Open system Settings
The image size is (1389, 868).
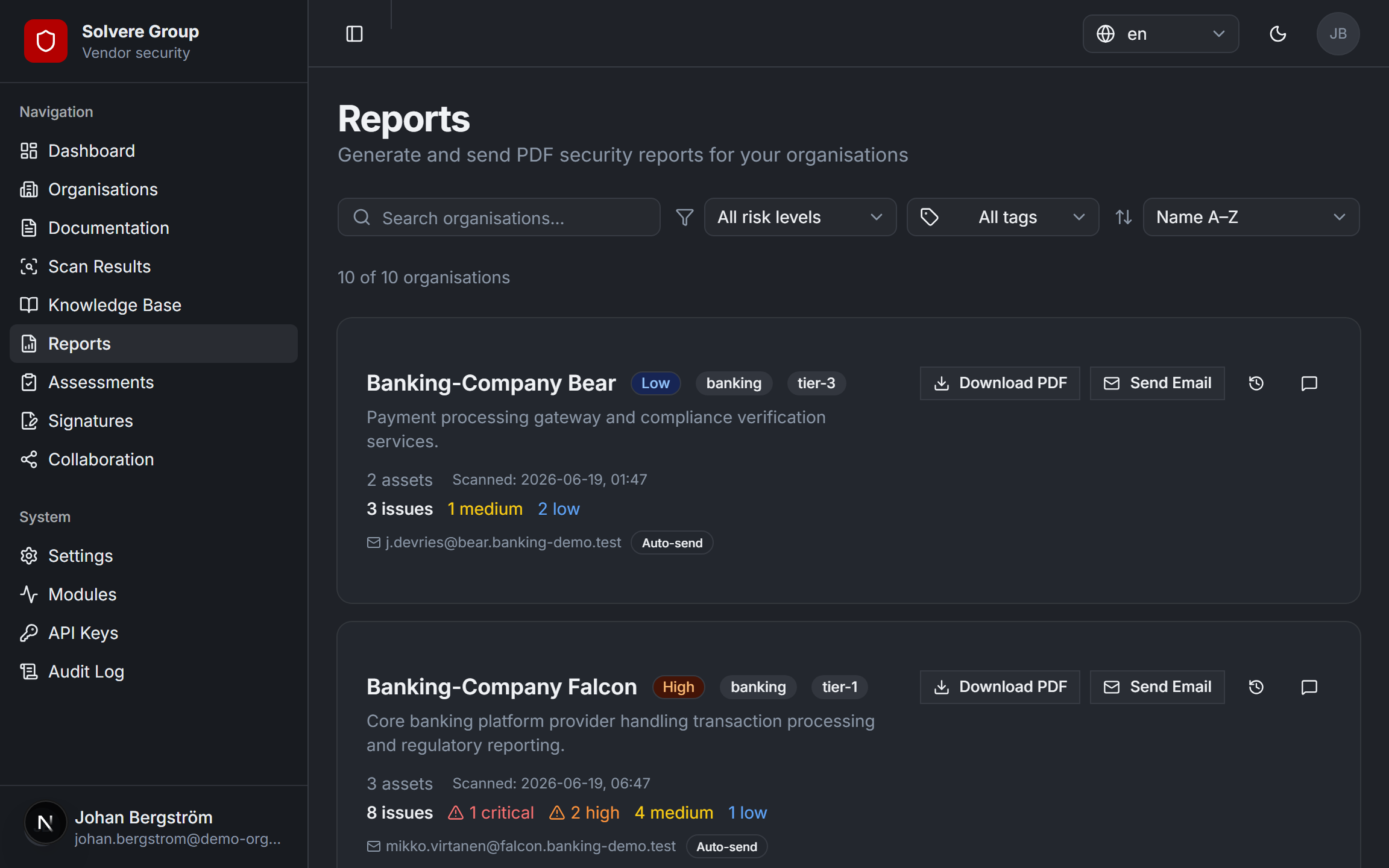tap(154, 556)
